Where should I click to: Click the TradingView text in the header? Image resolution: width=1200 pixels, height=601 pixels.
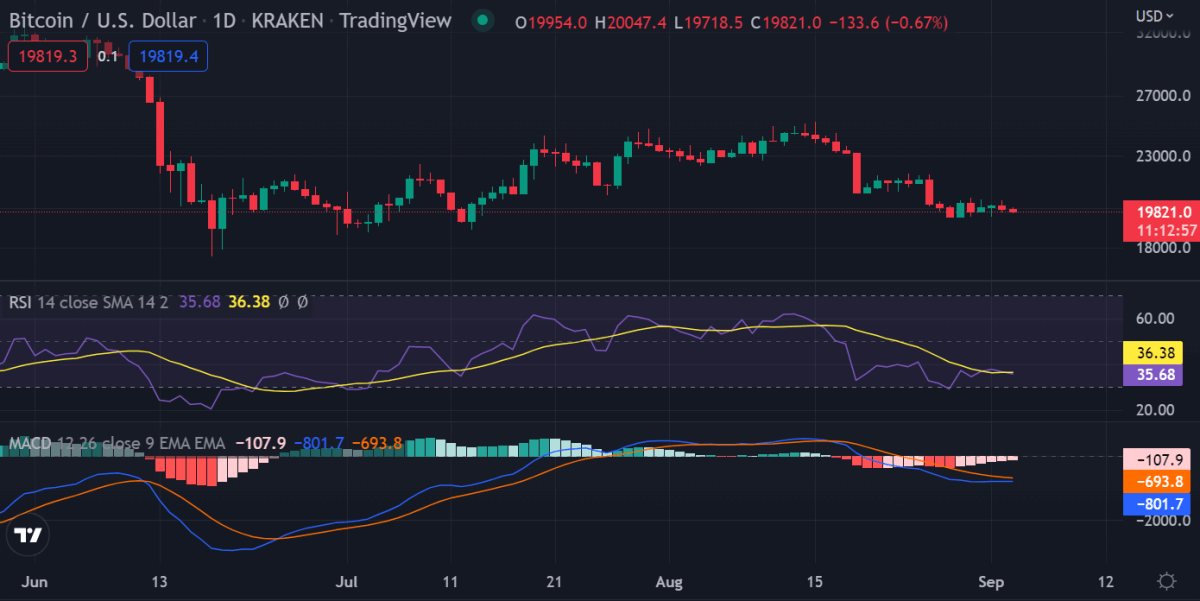click(x=395, y=20)
